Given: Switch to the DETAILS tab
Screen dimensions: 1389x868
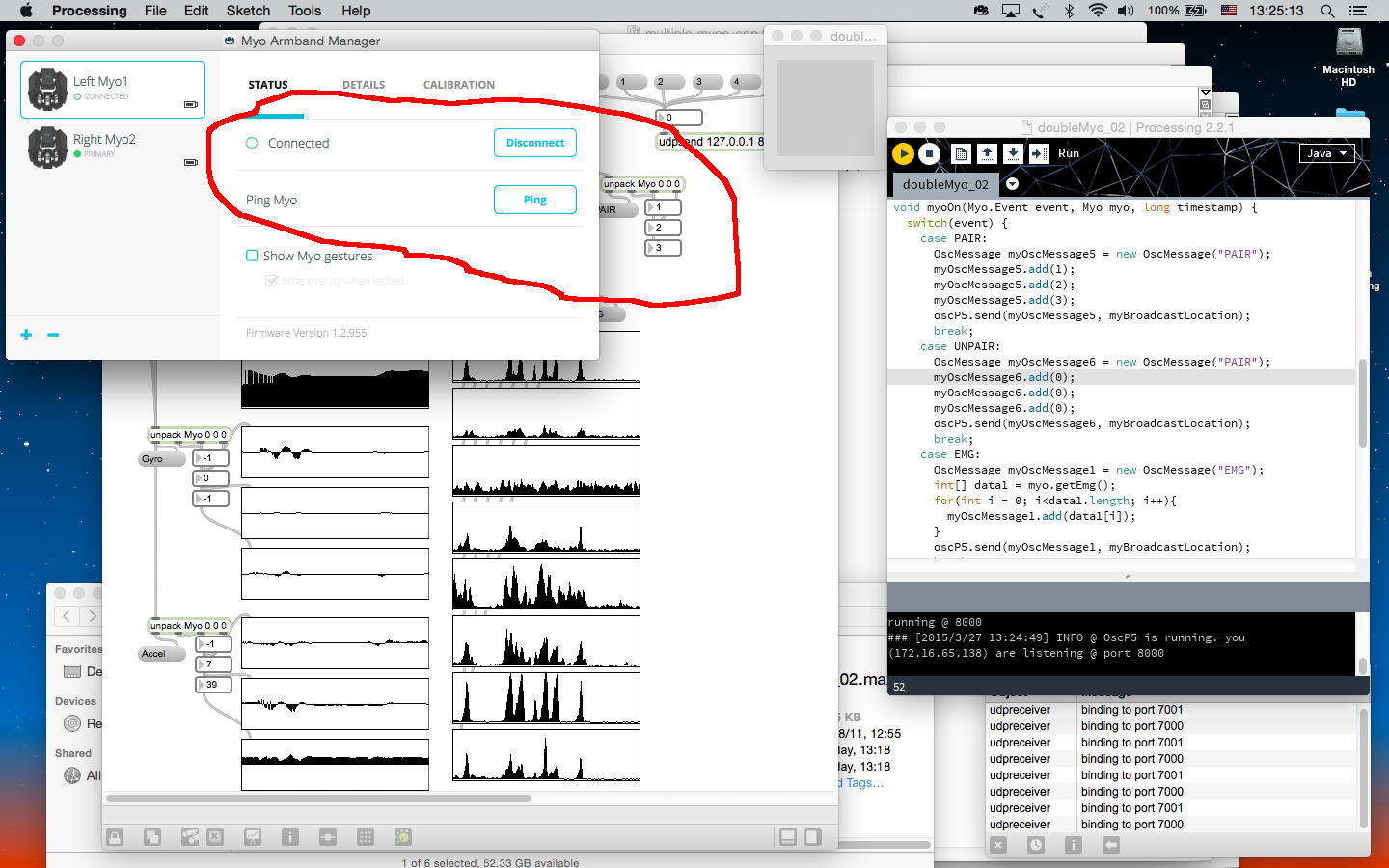Looking at the screenshot, I should click(364, 85).
